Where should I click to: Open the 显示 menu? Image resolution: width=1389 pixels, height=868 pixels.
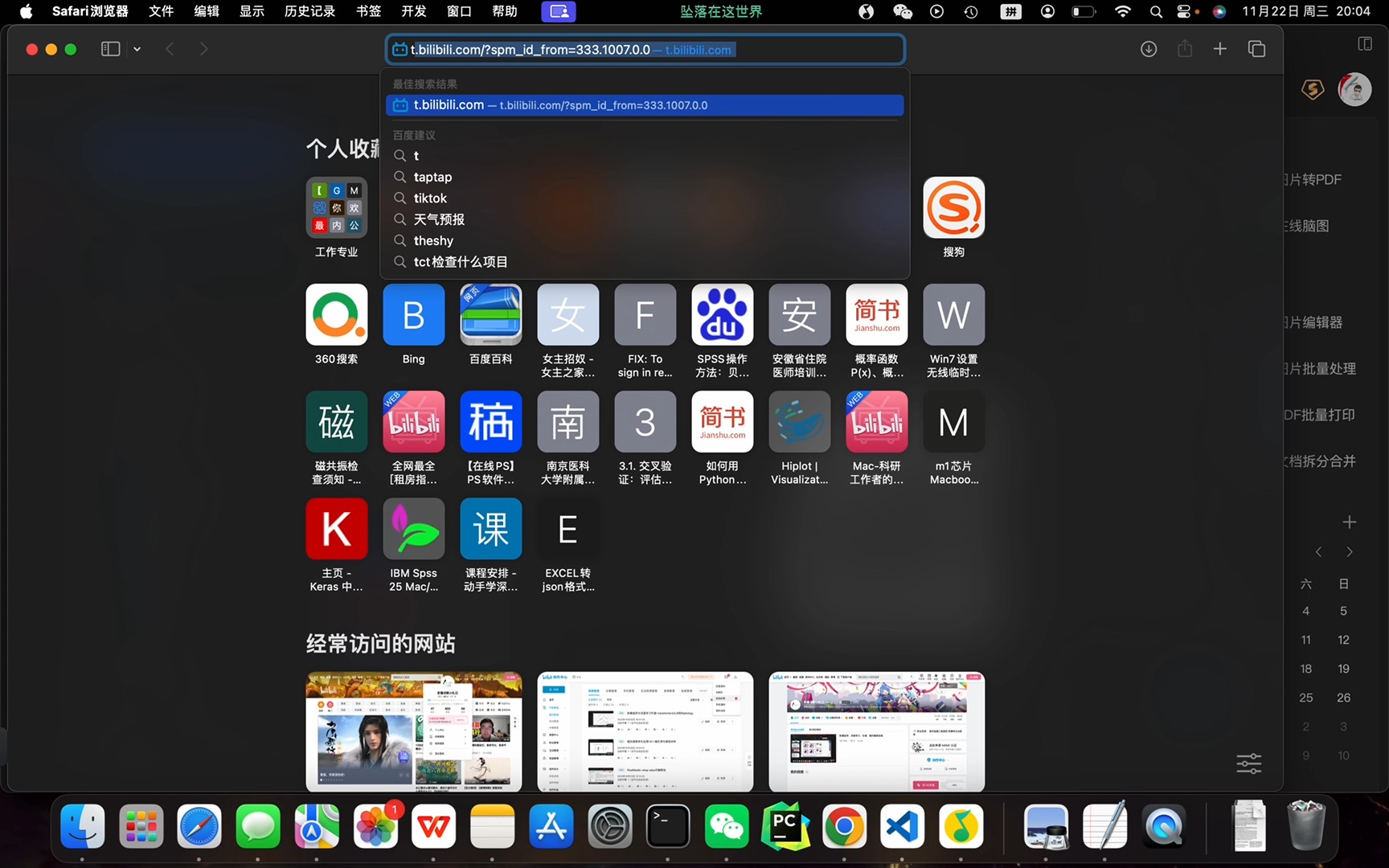point(252,11)
